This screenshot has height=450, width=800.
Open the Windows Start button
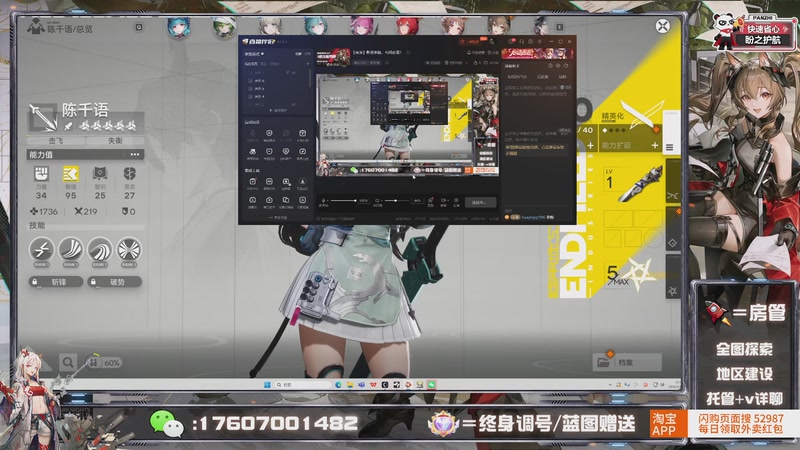(267, 385)
